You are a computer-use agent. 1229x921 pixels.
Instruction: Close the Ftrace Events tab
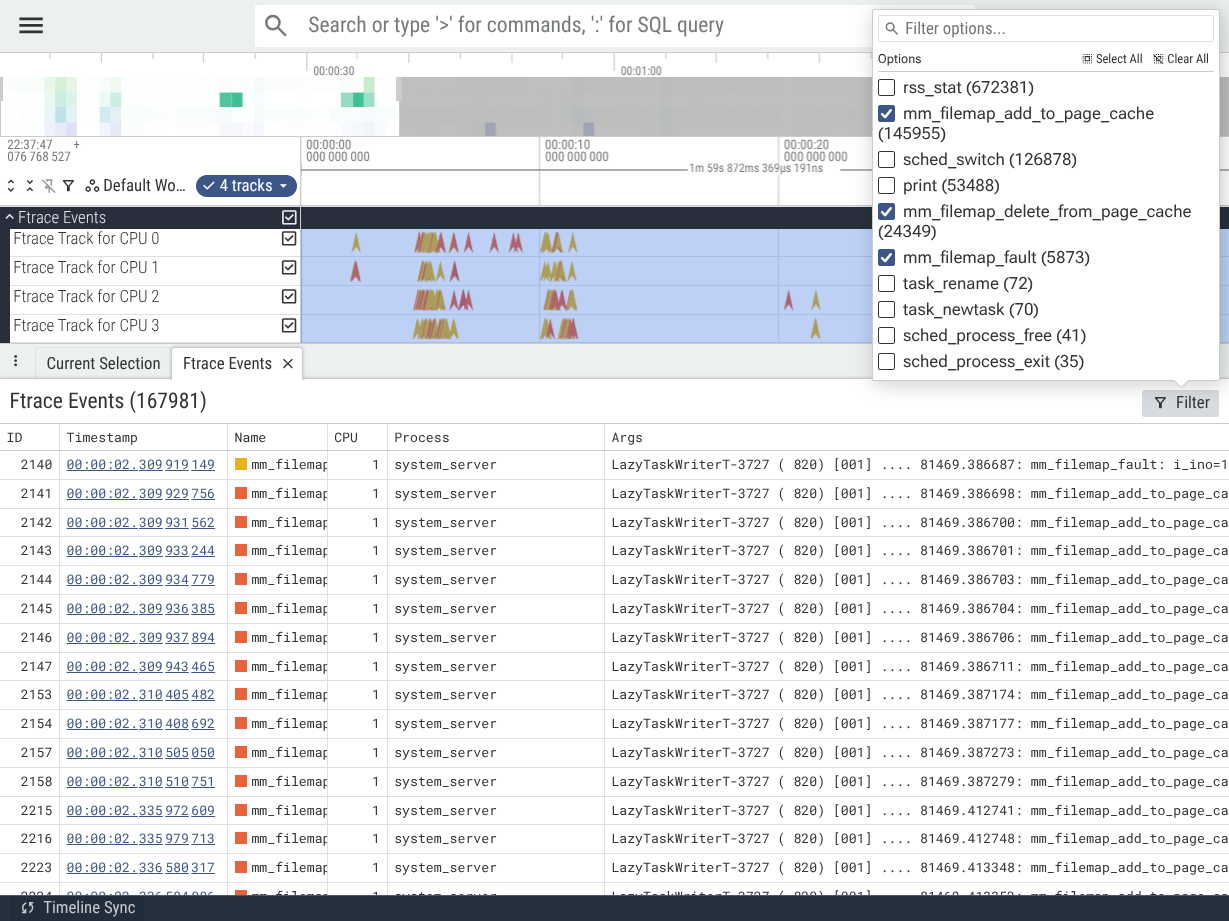tap(288, 364)
